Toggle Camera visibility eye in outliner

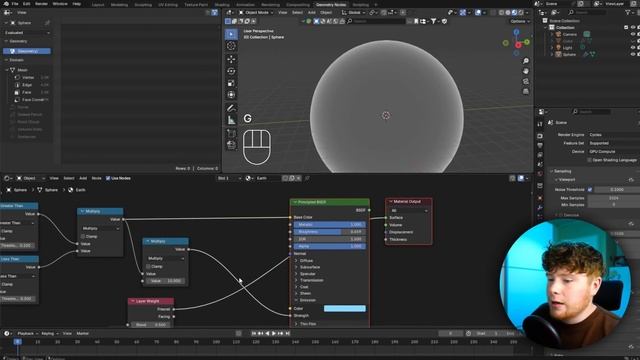coord(633,34)
